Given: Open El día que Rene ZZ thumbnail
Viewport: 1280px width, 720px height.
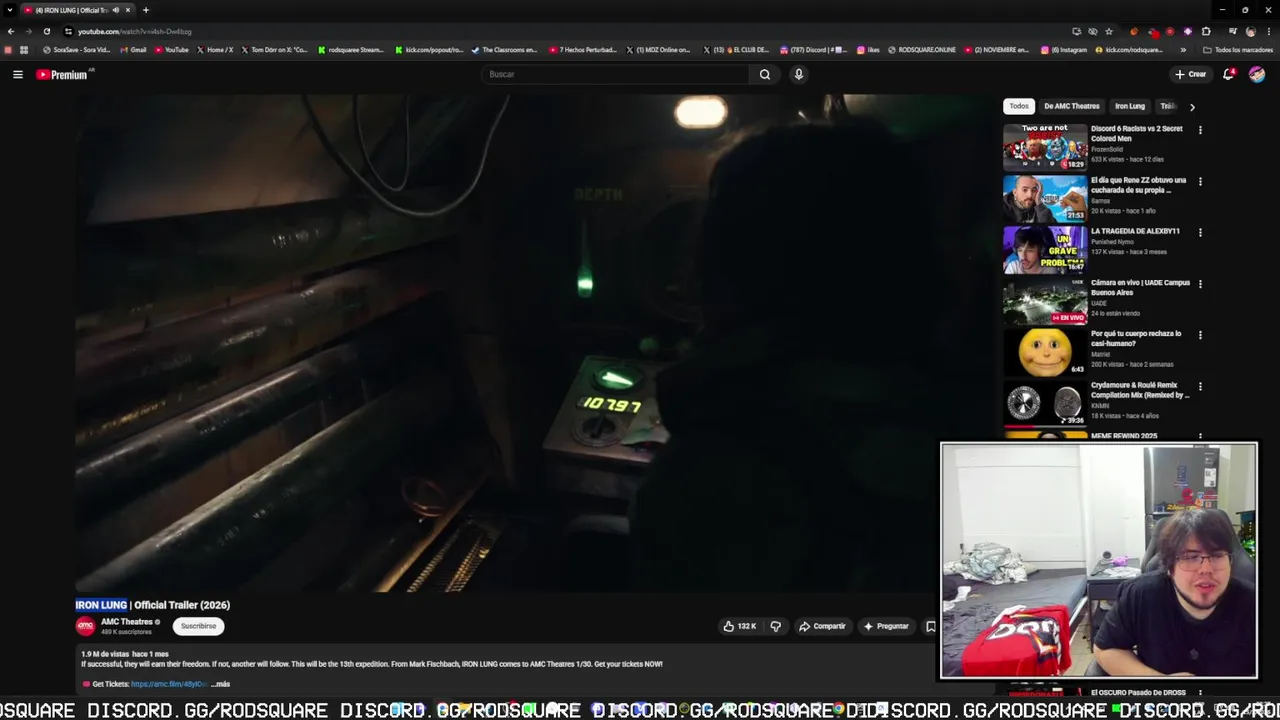Looking at the screenshot, I should point(1045,198).
